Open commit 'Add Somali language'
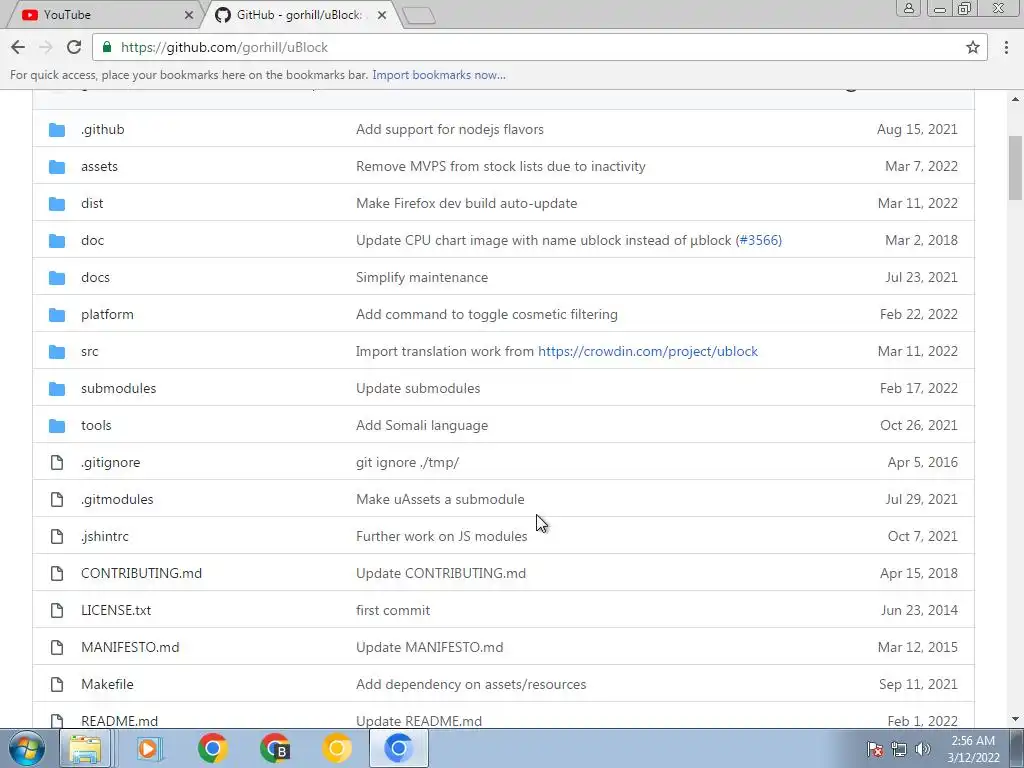This screenshot has height=768, width=1024. 422,426
